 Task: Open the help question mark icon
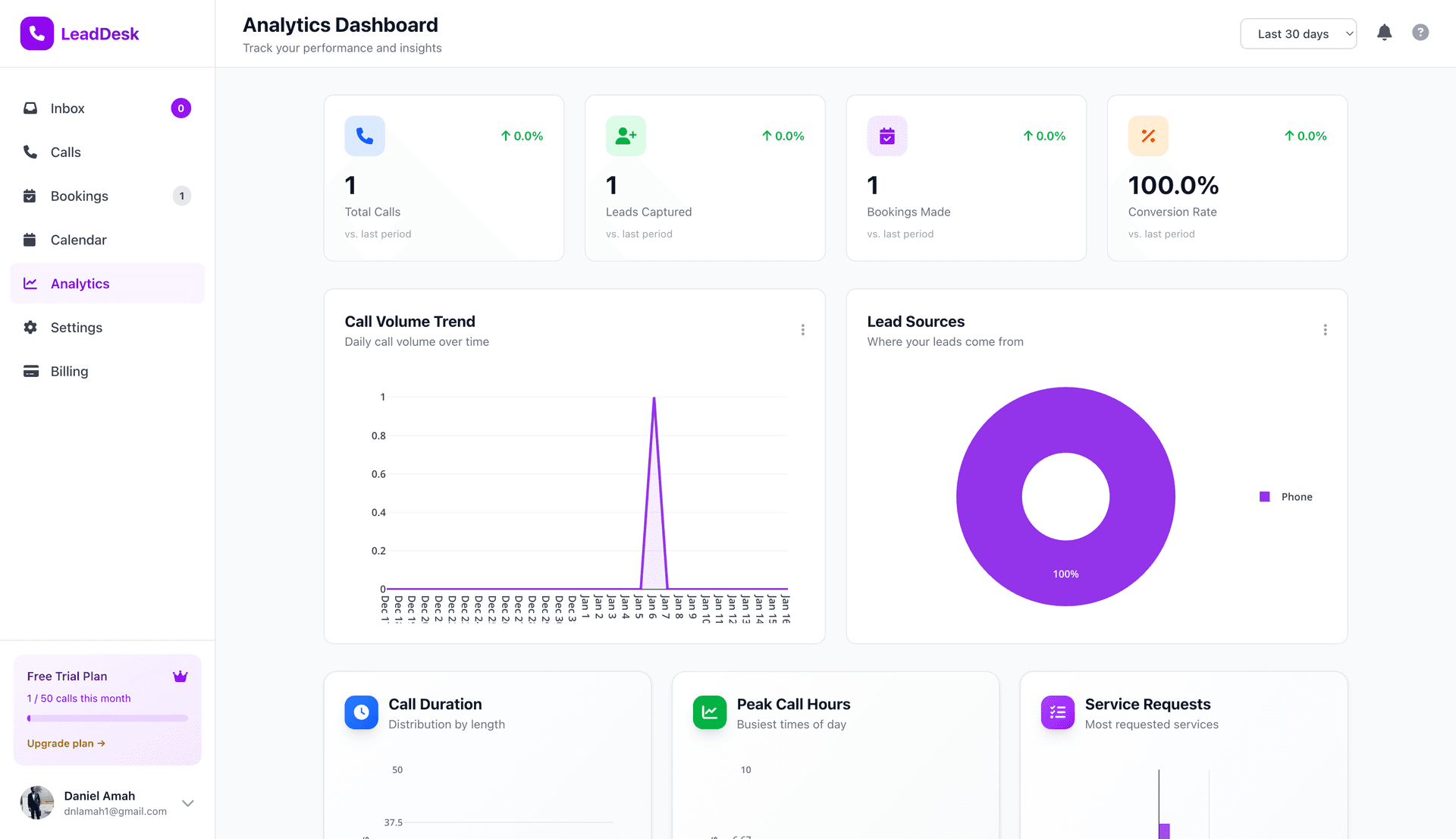[x=1420, y=32]
